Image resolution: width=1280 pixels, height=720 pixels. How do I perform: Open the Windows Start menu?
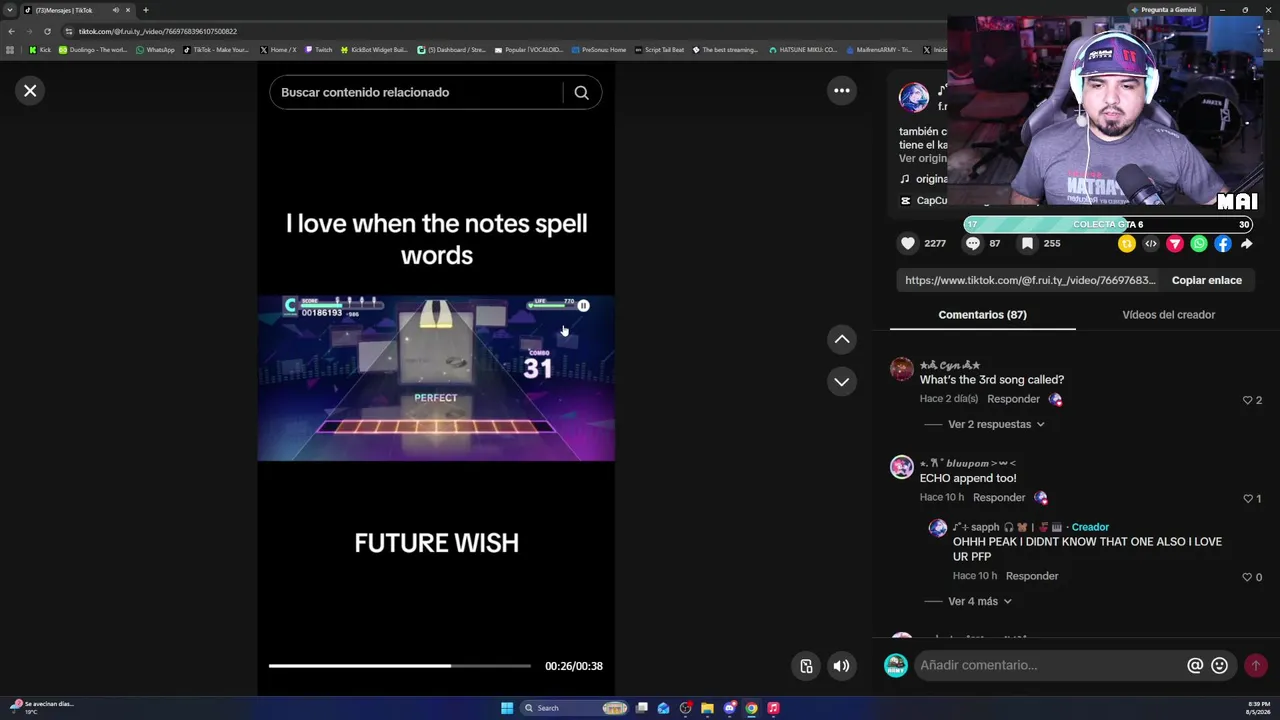click(x=507, y=708)
